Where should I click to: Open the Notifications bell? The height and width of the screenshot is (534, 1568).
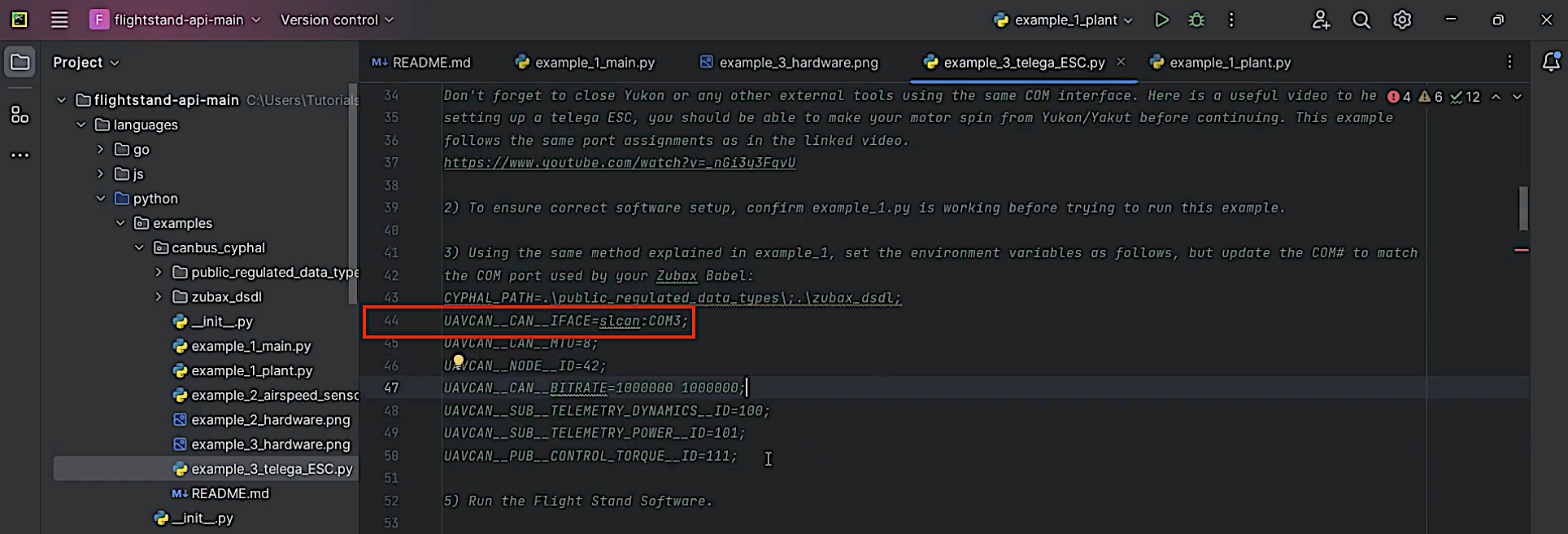1551,62
